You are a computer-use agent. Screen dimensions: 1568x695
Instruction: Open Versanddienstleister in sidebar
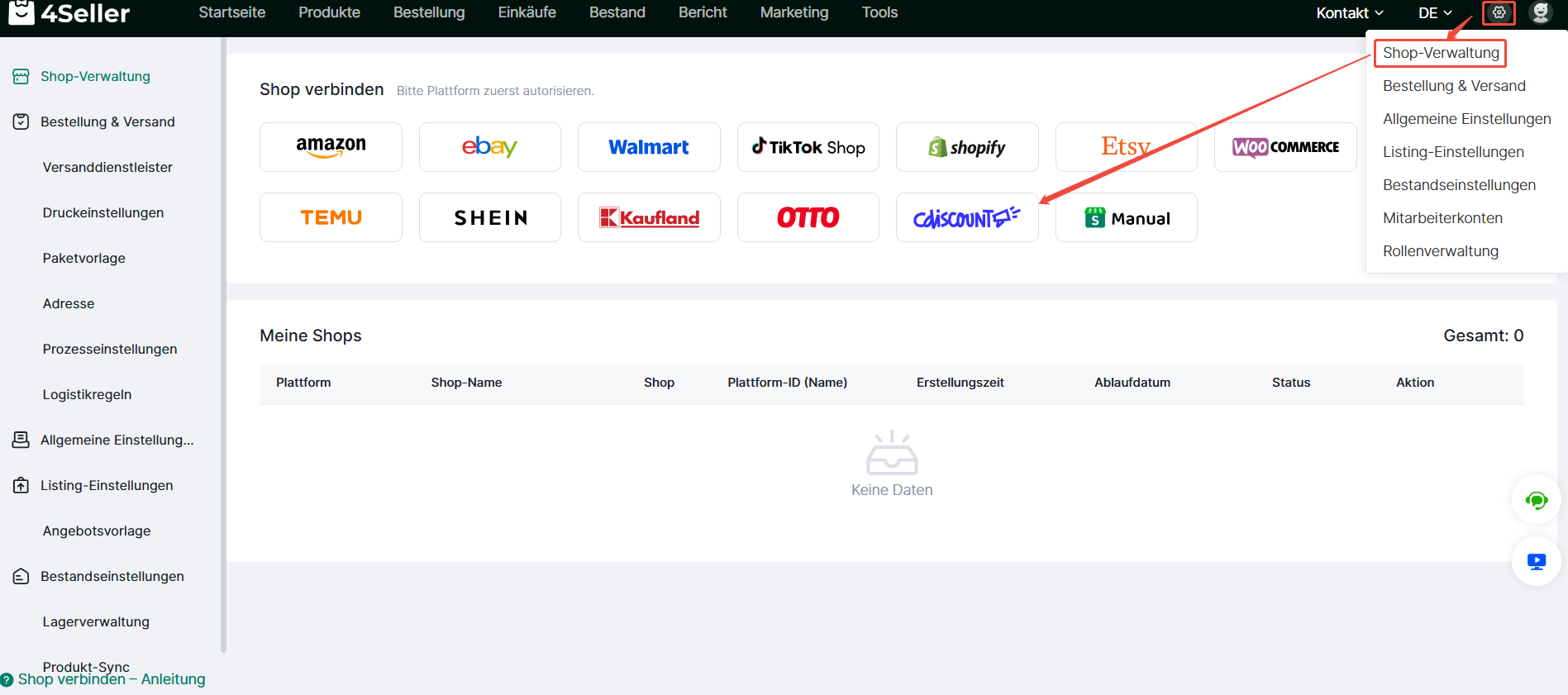pyautogui.click(x=107, y=167)
